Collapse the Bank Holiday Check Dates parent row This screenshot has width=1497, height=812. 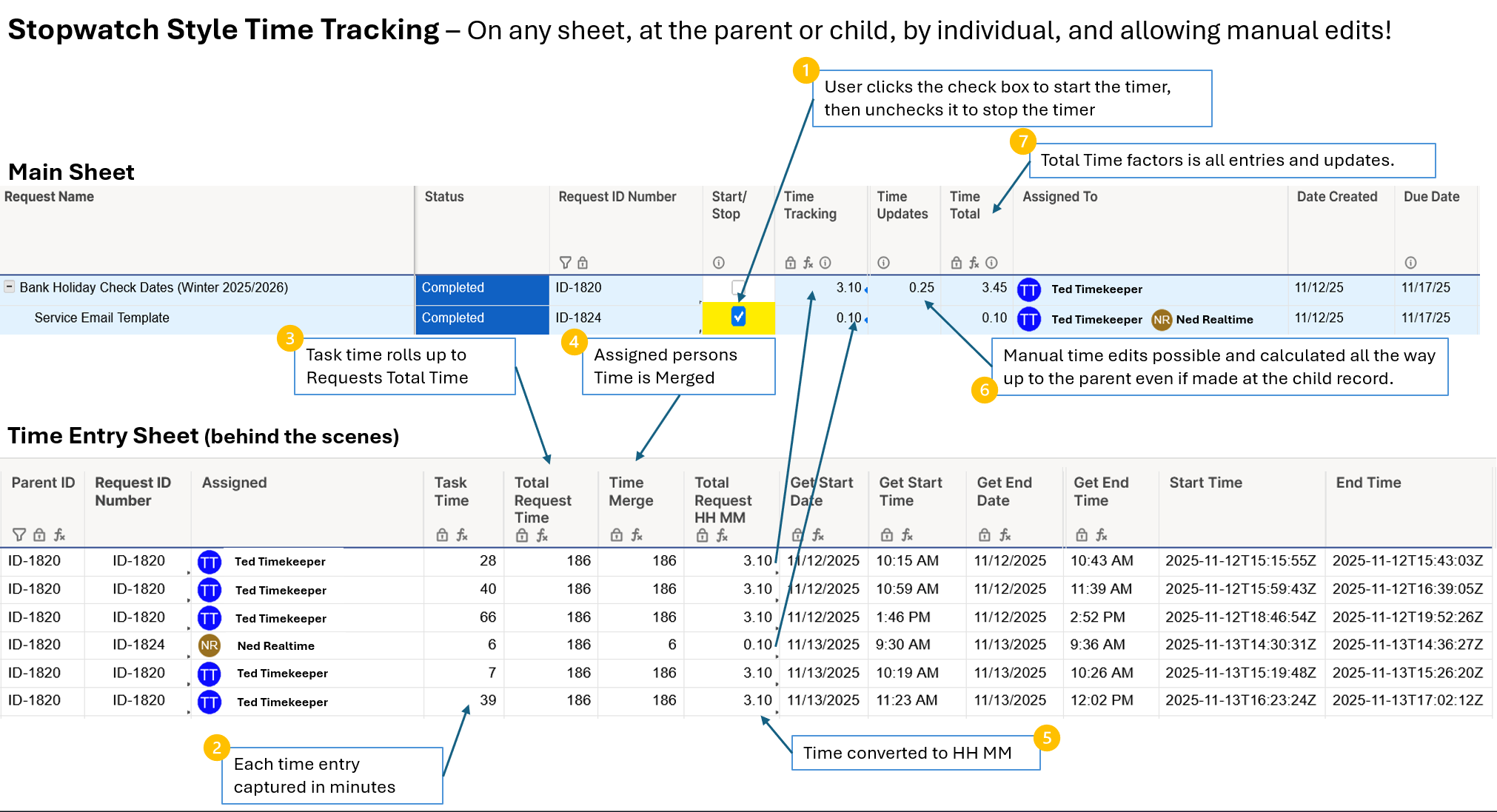coord(10,286)
